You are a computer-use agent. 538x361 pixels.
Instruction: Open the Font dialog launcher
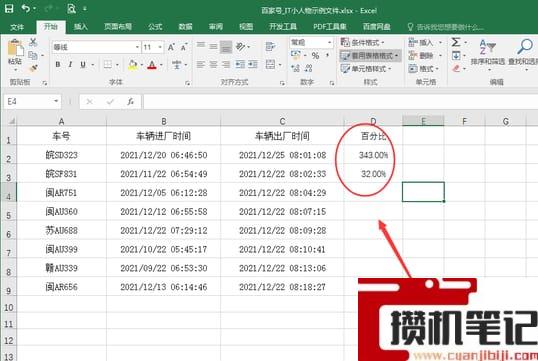pyautogui.click(x=187, y=83)
